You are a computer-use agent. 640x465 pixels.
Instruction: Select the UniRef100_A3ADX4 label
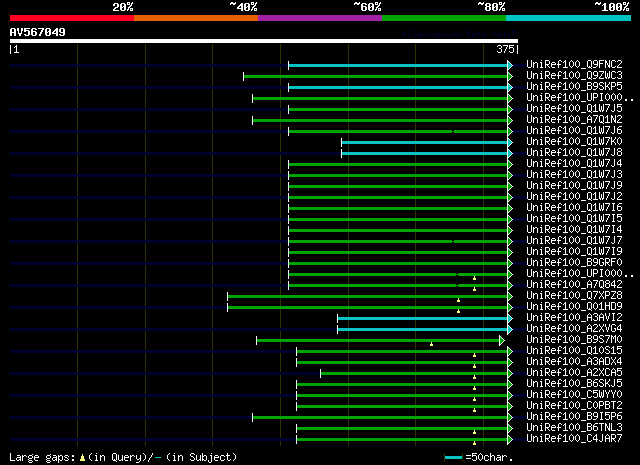click(574, 362)
